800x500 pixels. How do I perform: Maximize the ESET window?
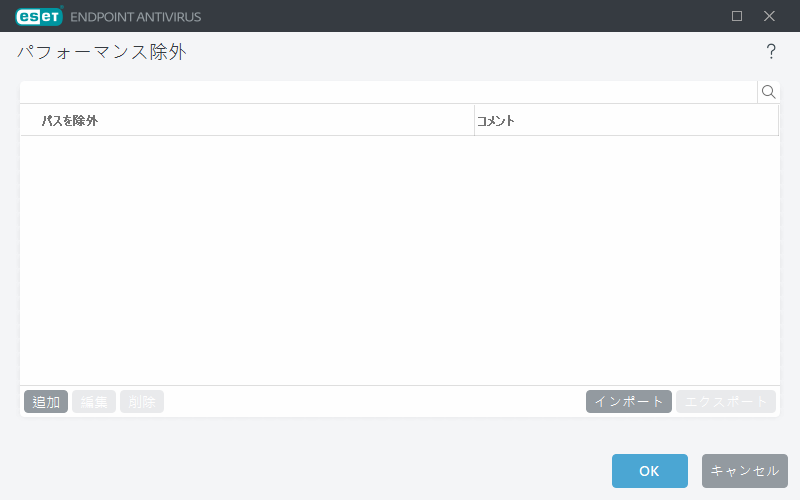coord(737,16)
